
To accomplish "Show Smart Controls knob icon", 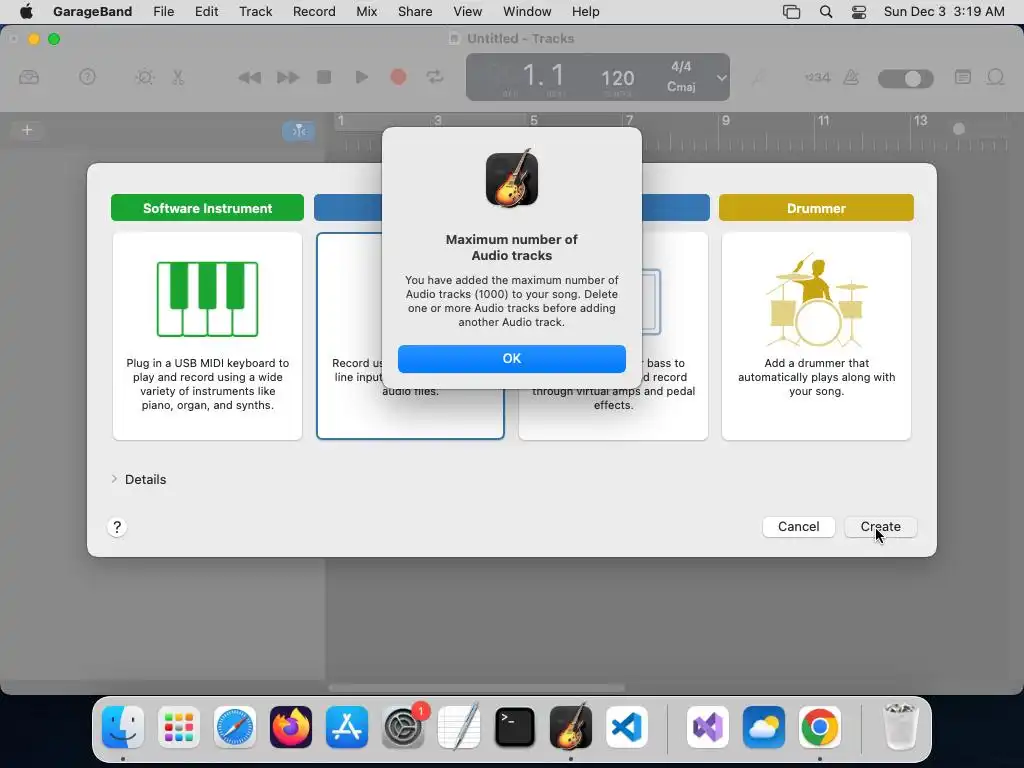I will (144, 77).
